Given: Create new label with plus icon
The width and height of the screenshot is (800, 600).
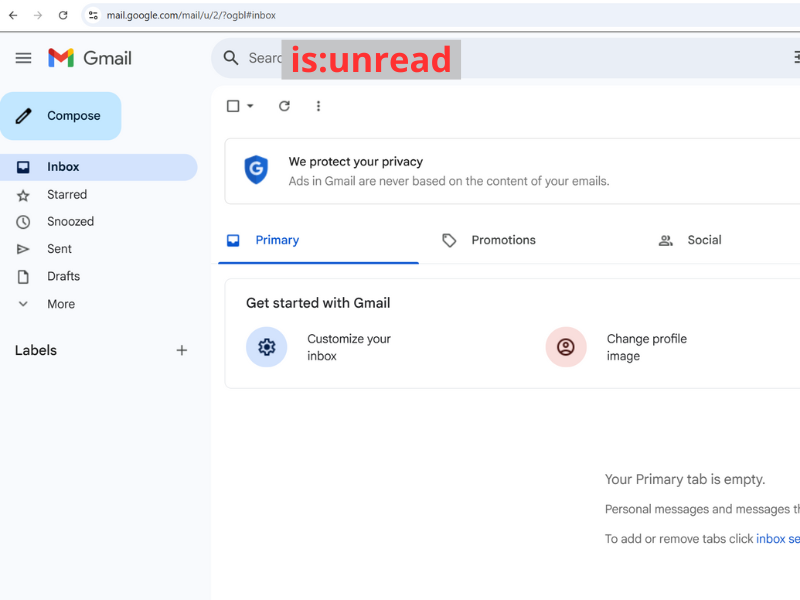Looking at the screenshot, I should [x=181, y=350].
